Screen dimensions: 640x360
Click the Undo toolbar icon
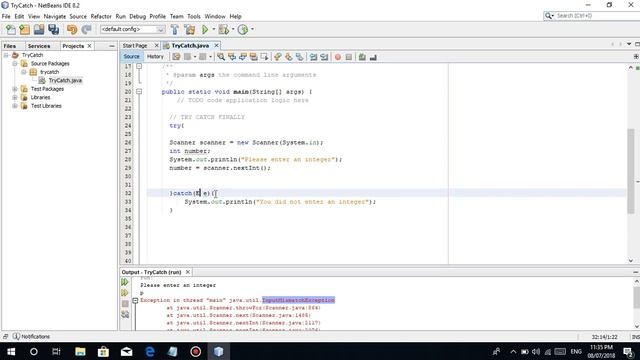coord(72,29)
